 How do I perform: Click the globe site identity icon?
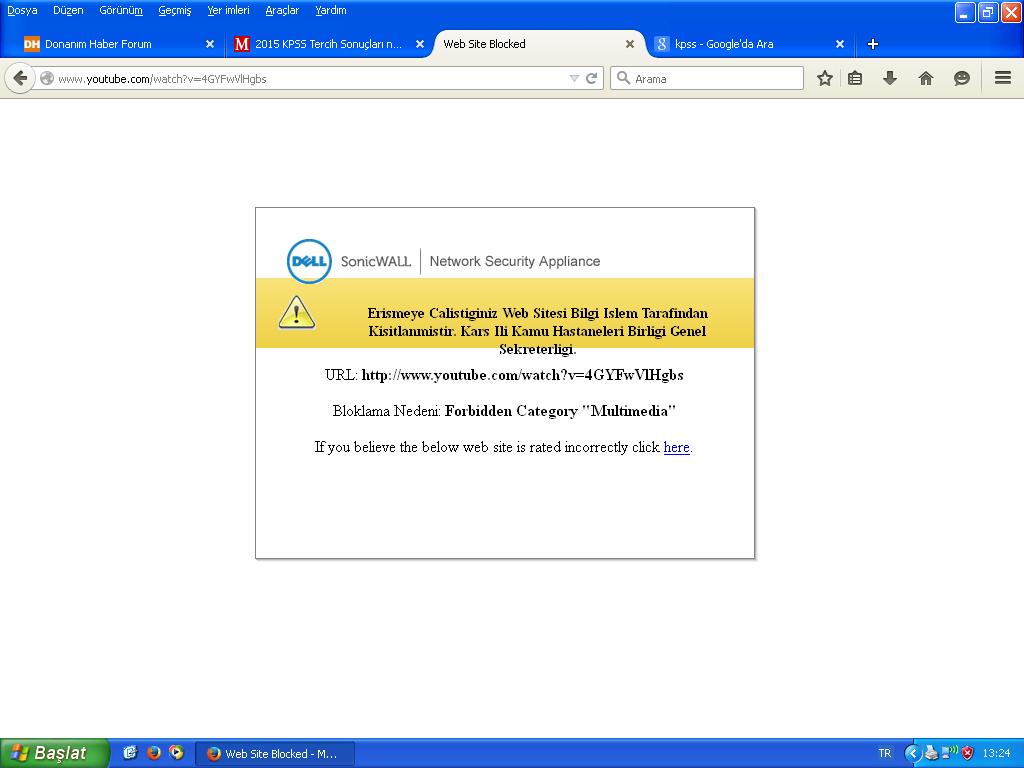(x=47, y=79)
